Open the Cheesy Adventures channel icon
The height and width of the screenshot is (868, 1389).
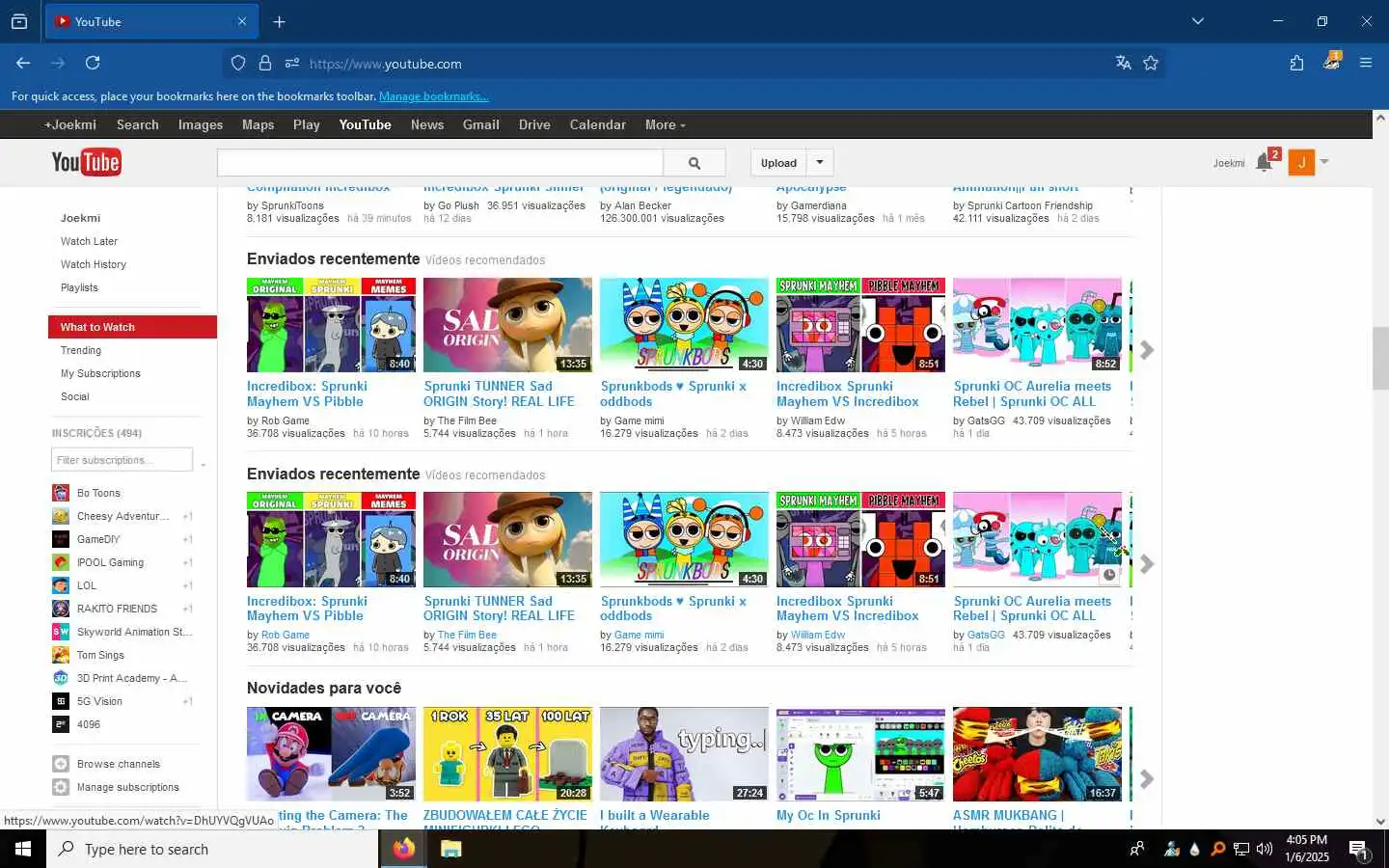pos(61,516)
